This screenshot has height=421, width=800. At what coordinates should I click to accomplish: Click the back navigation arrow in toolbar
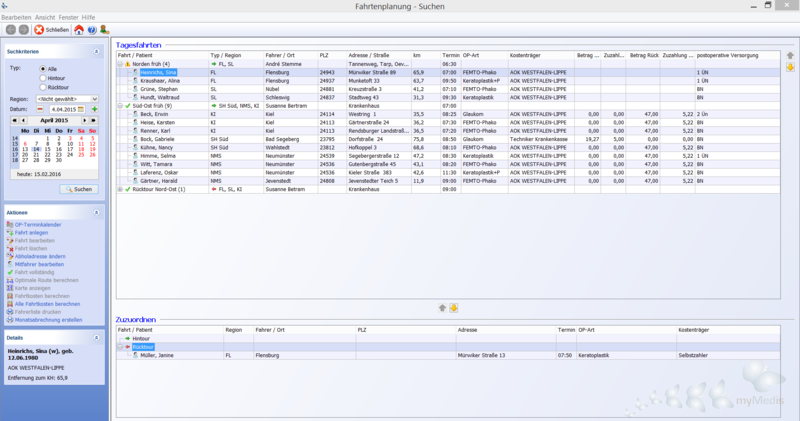pyautogui.click(x=10, y=30)
